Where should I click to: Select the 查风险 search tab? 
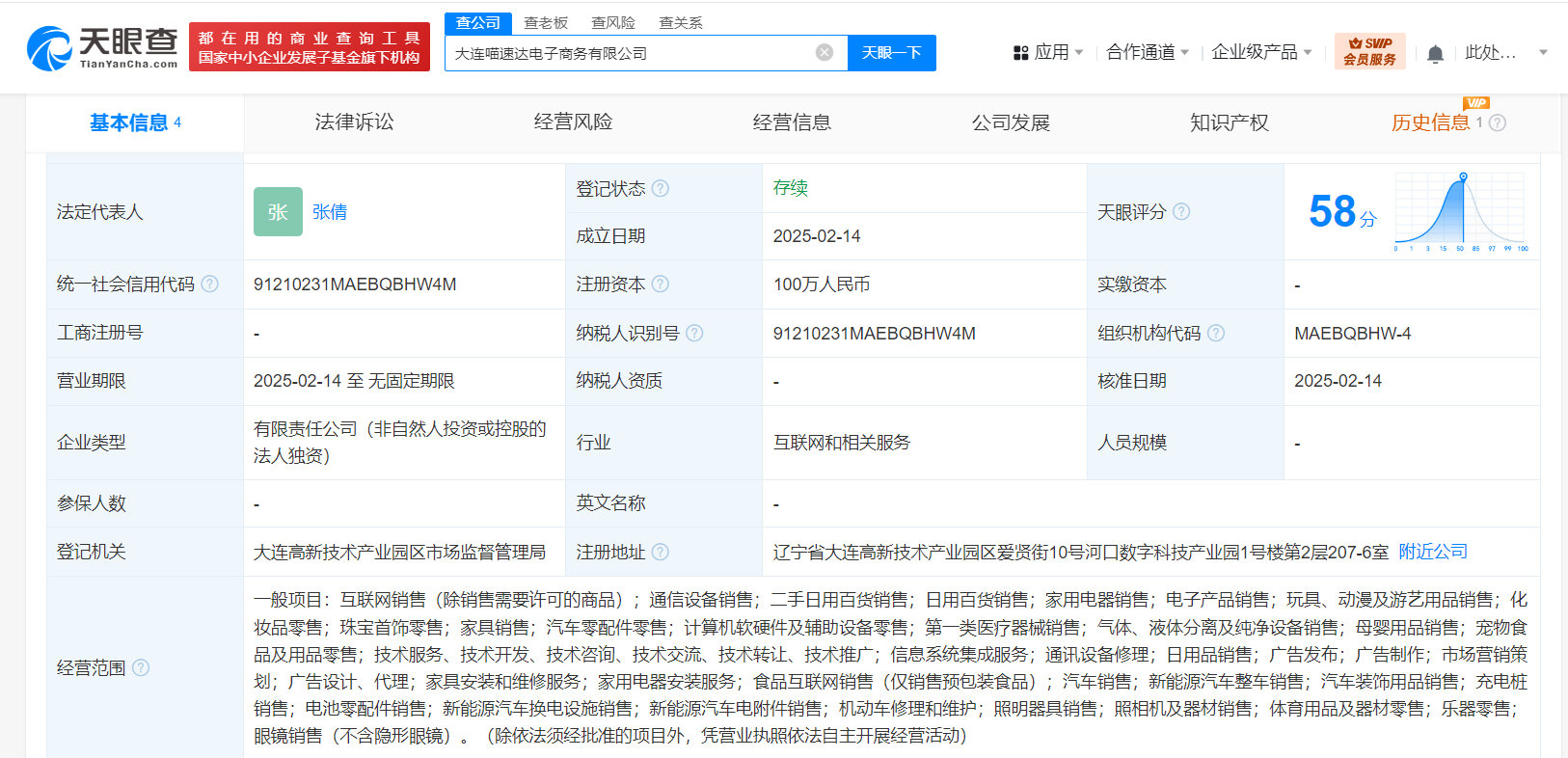click(613, 23)
